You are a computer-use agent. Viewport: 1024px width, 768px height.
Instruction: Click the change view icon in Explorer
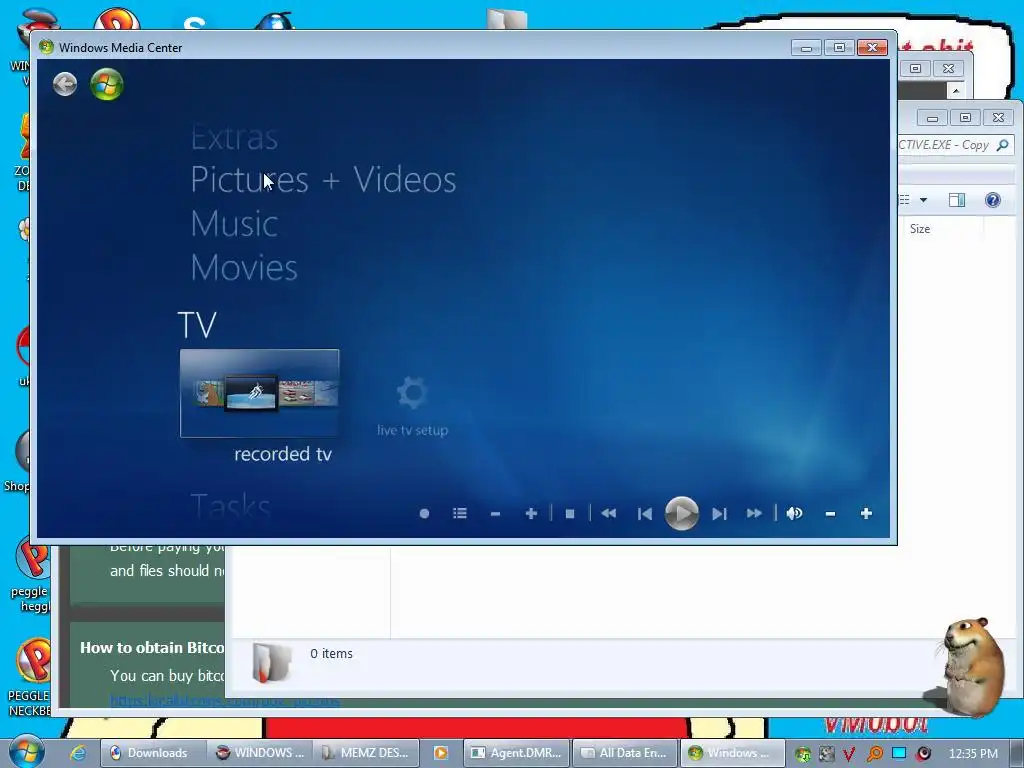click(904, 200)
